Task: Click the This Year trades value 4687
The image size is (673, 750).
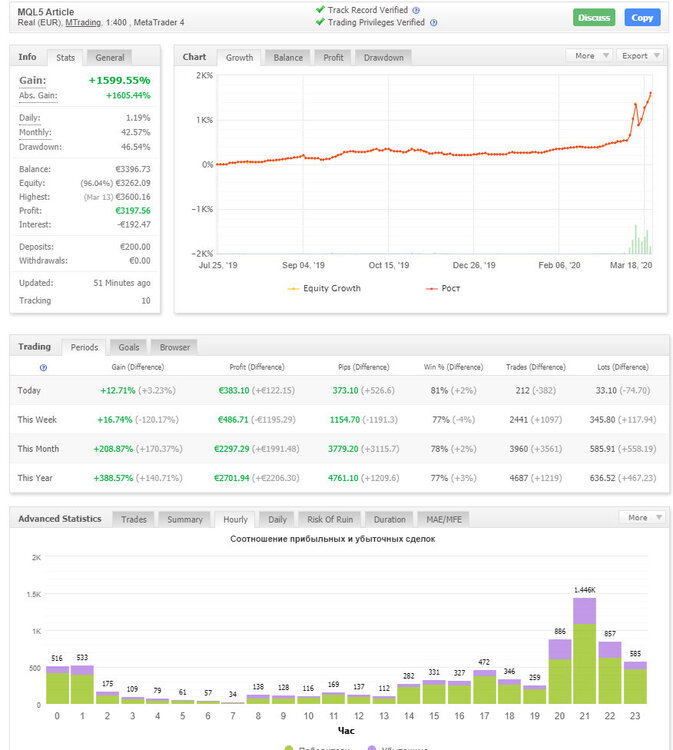Action: click(519, 478)
